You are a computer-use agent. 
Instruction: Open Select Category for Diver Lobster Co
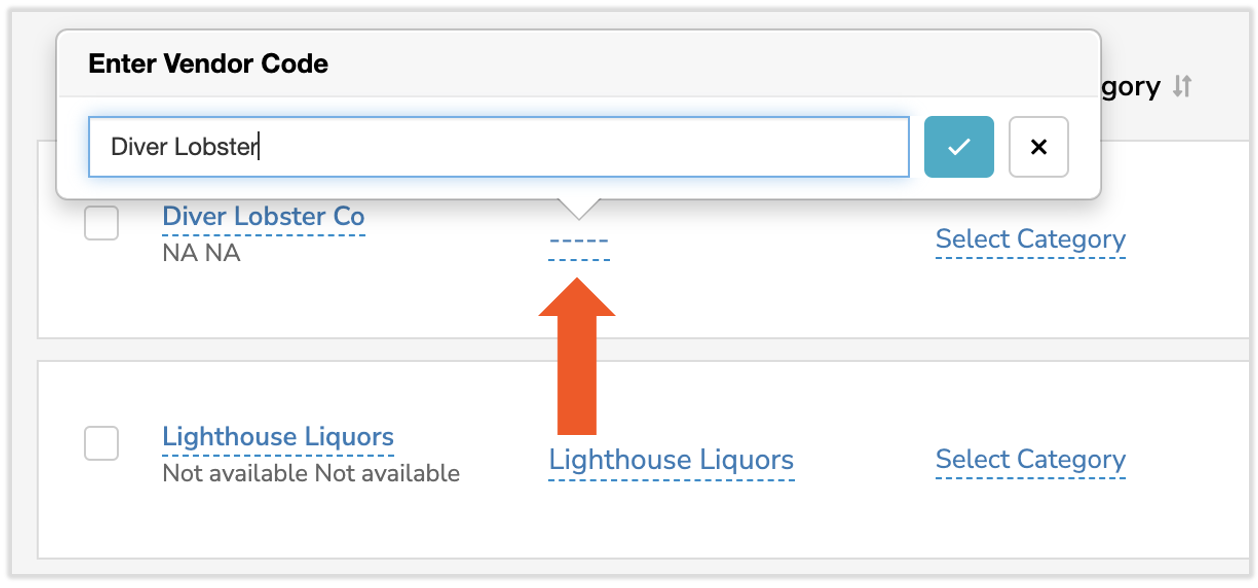tap(1030, 239)
